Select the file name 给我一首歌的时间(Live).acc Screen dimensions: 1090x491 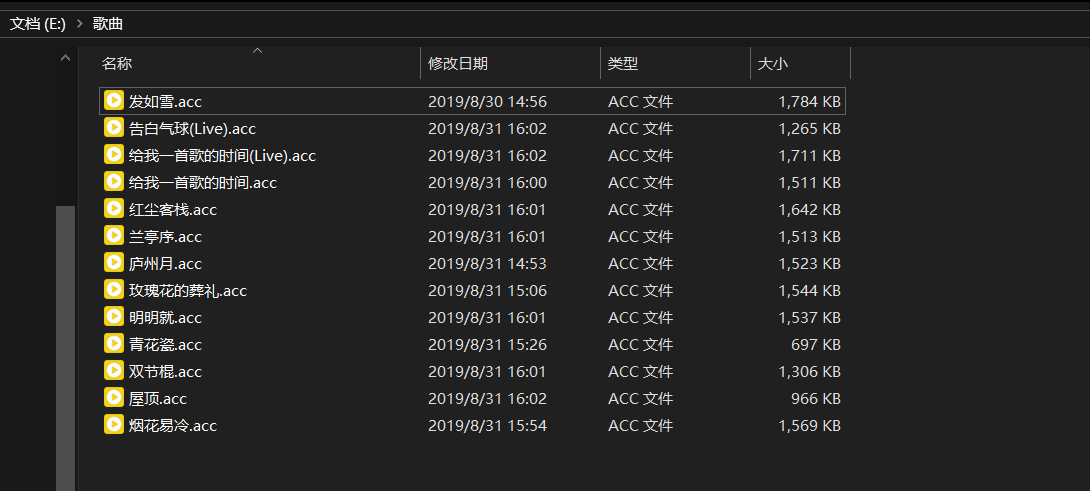[x=222, y=156]
